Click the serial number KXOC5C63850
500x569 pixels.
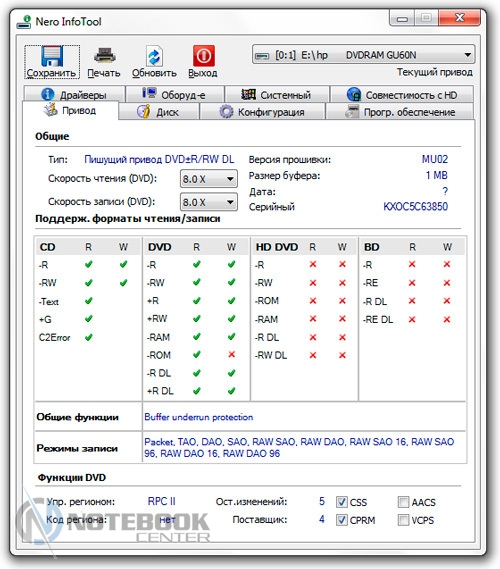[x=415, y=206]
